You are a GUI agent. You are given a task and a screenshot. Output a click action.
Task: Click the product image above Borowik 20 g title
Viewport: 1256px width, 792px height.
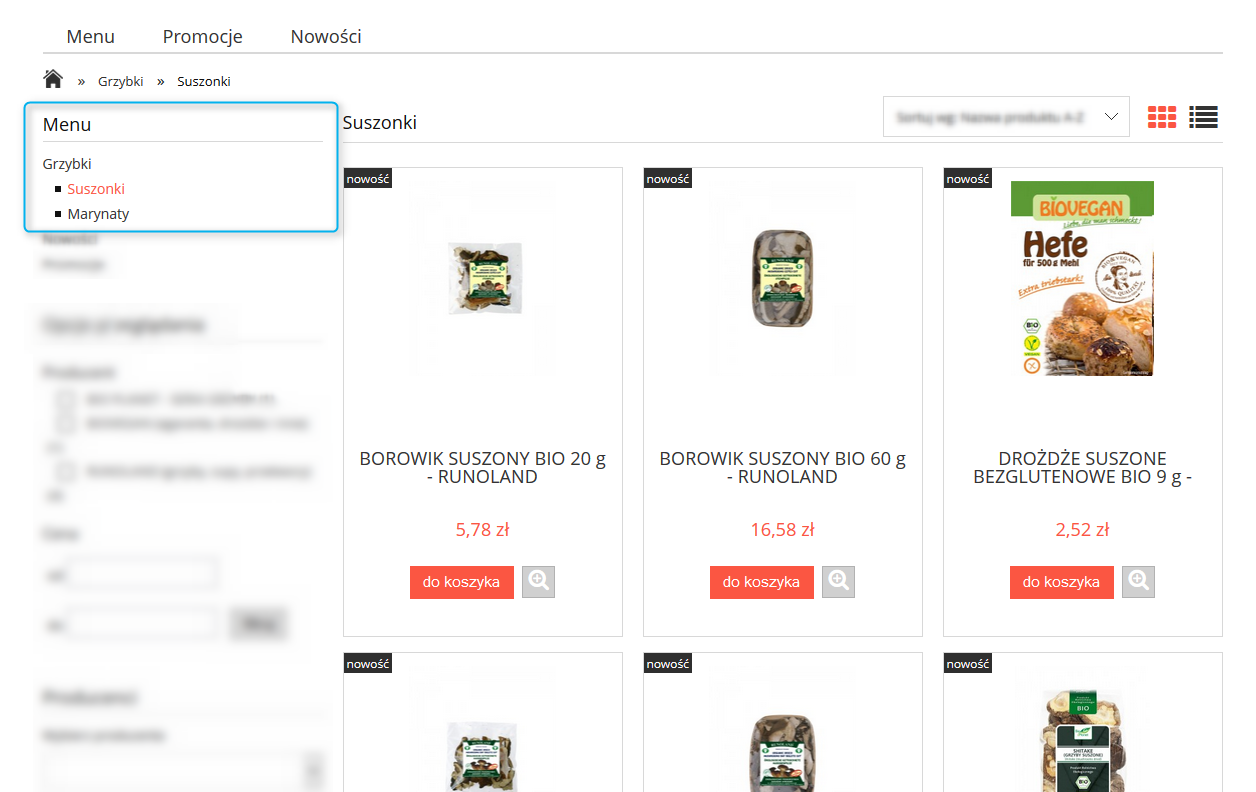point(485,280)
